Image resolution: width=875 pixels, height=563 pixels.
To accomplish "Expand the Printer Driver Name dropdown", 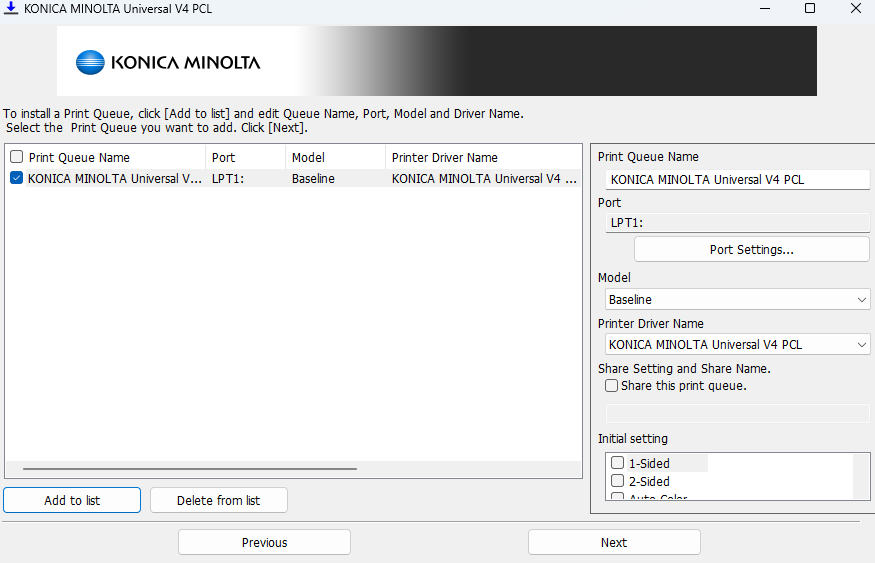I will click(738, 344).
